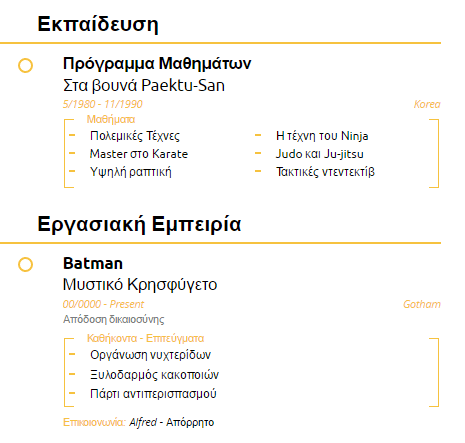The height and width of the screenshot is (443, 465).
Task: Select the Μυστικό Κρησφύγετο subtitle
Action: (x=140, y=285)
